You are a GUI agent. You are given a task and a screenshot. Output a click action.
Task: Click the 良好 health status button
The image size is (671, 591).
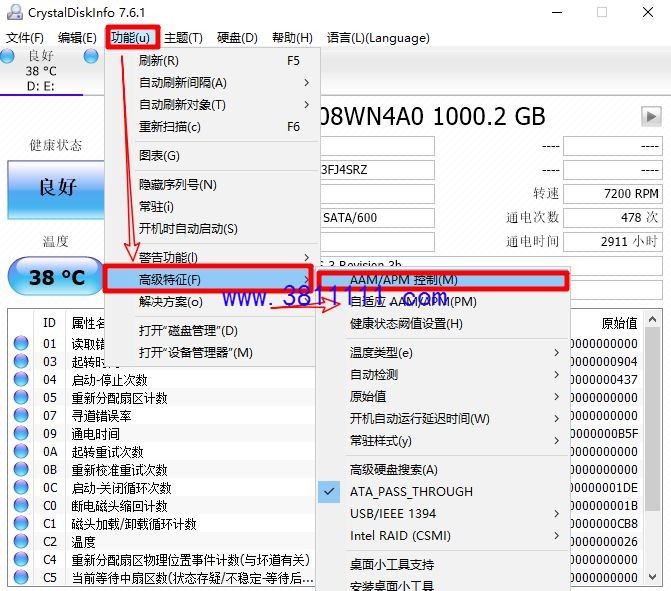coord(56,190)
